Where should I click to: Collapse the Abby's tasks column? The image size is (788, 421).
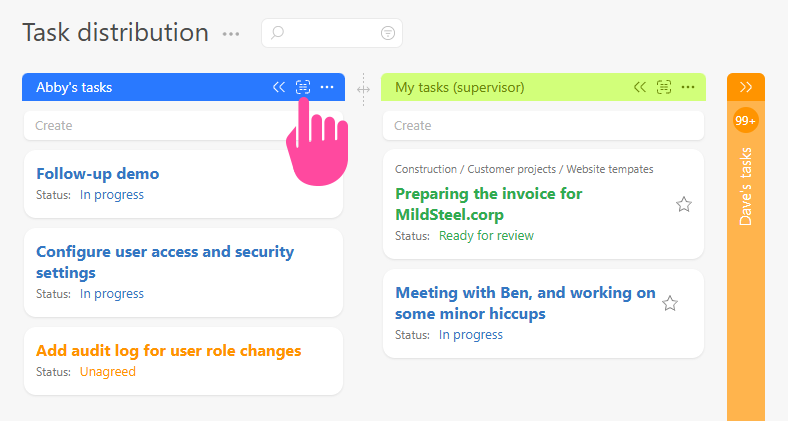[x=279, y=87]
